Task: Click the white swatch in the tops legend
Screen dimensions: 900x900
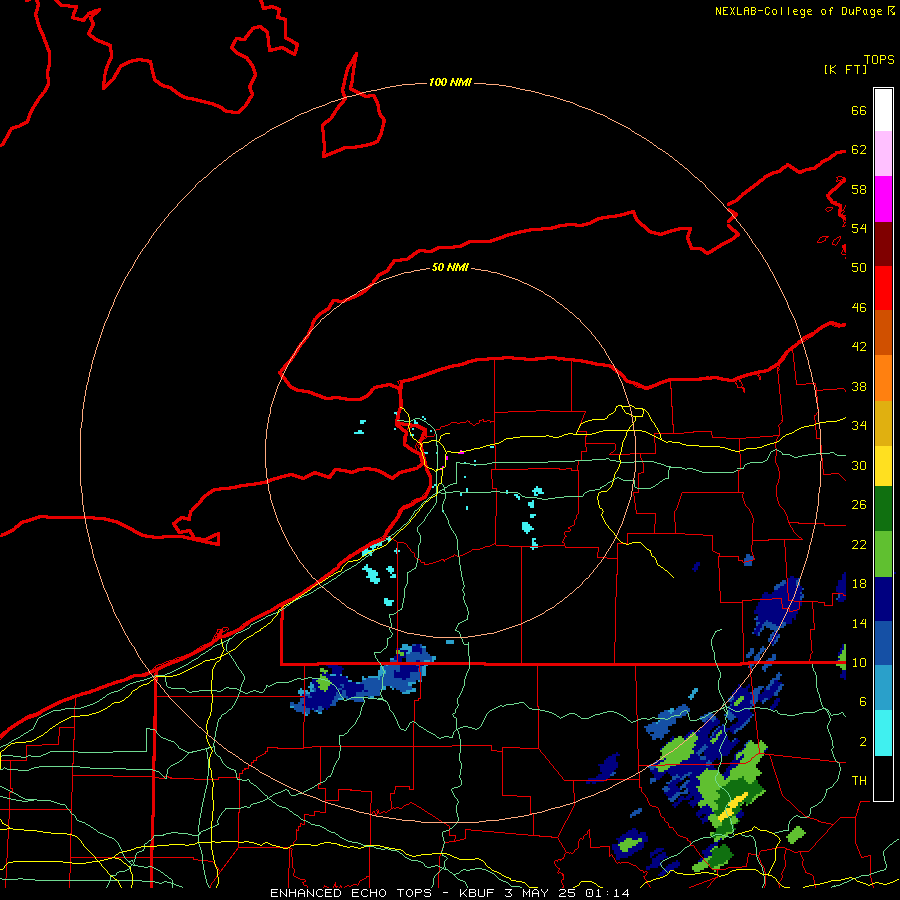Action: 883,110
